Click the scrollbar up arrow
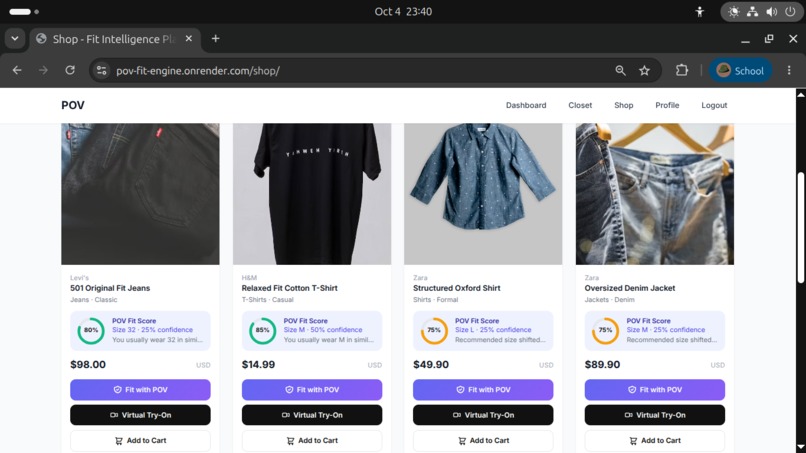Screen dimensions: 806x453 coord(800,95)
